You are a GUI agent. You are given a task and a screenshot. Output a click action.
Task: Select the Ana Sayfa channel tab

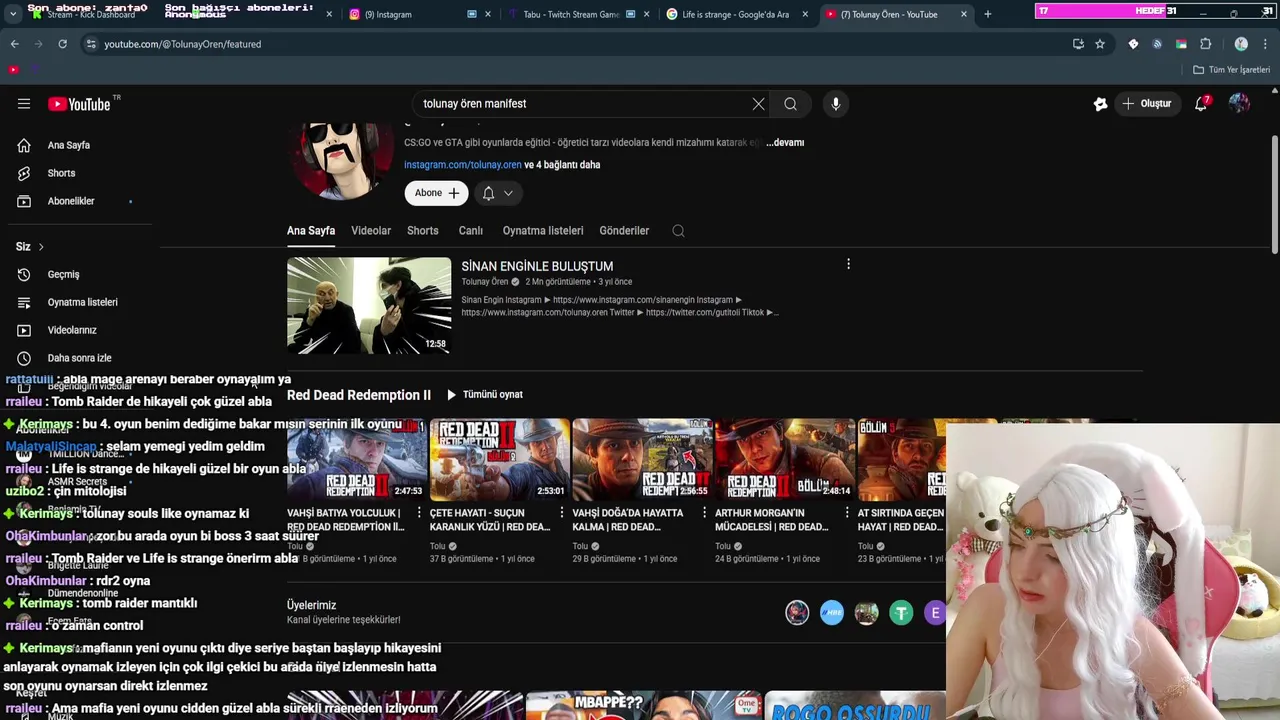(x=311, y=231)
